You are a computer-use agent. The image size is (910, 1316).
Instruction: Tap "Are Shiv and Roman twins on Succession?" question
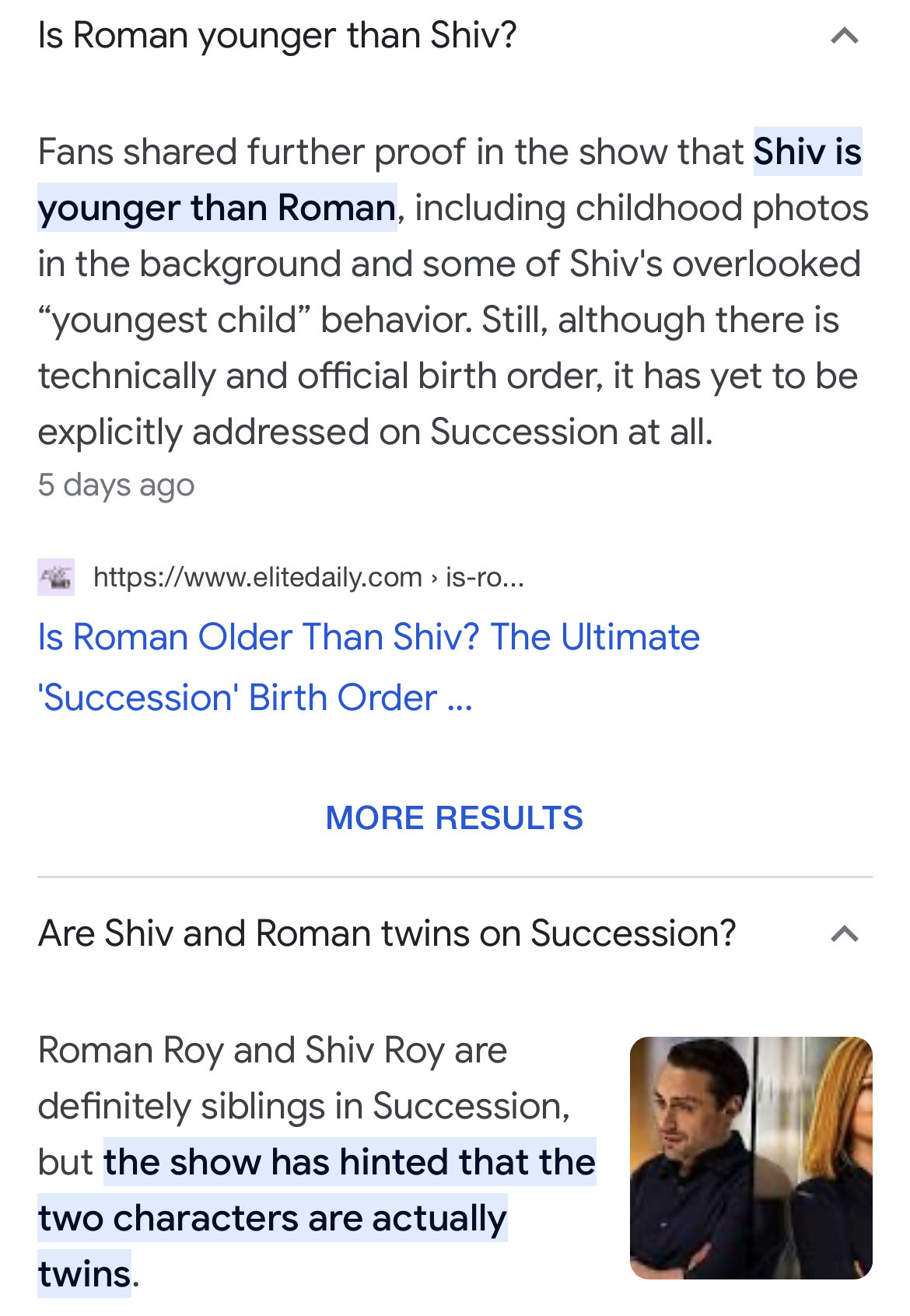[387, 933]
